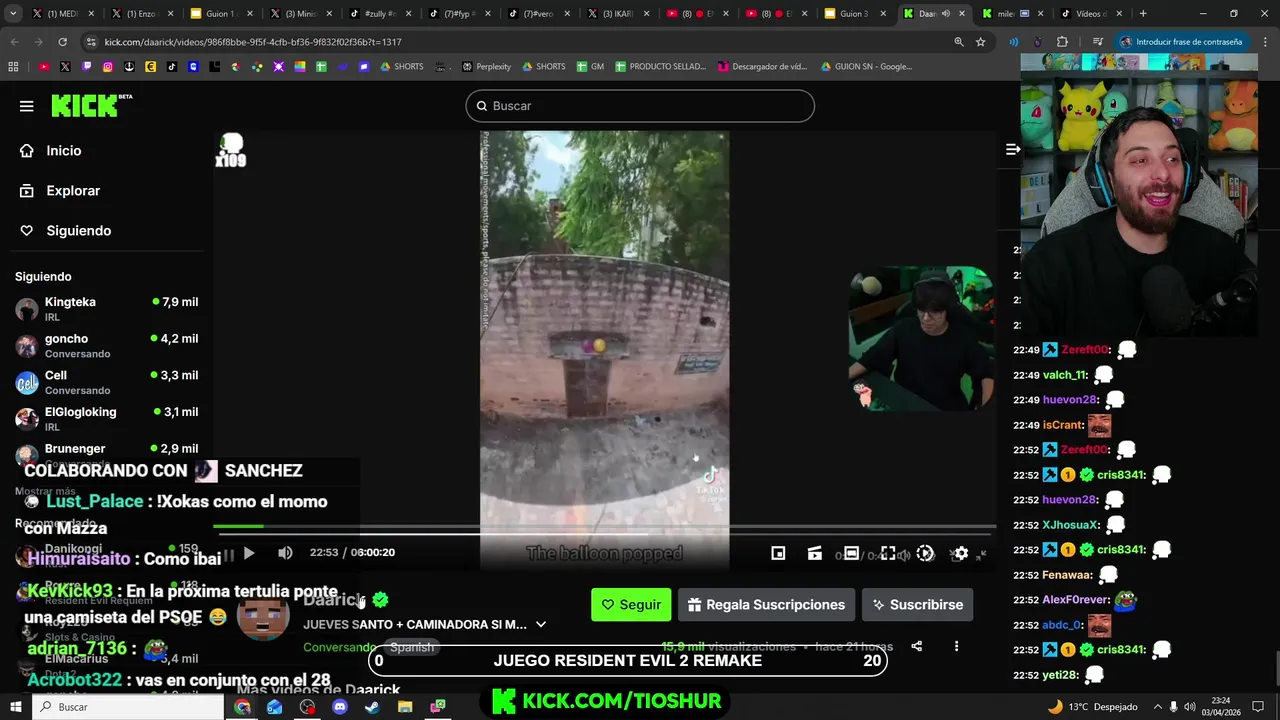Click the Windows Start button
Viewport: 1280px width, 720px height.
click(x=15, y=707)
